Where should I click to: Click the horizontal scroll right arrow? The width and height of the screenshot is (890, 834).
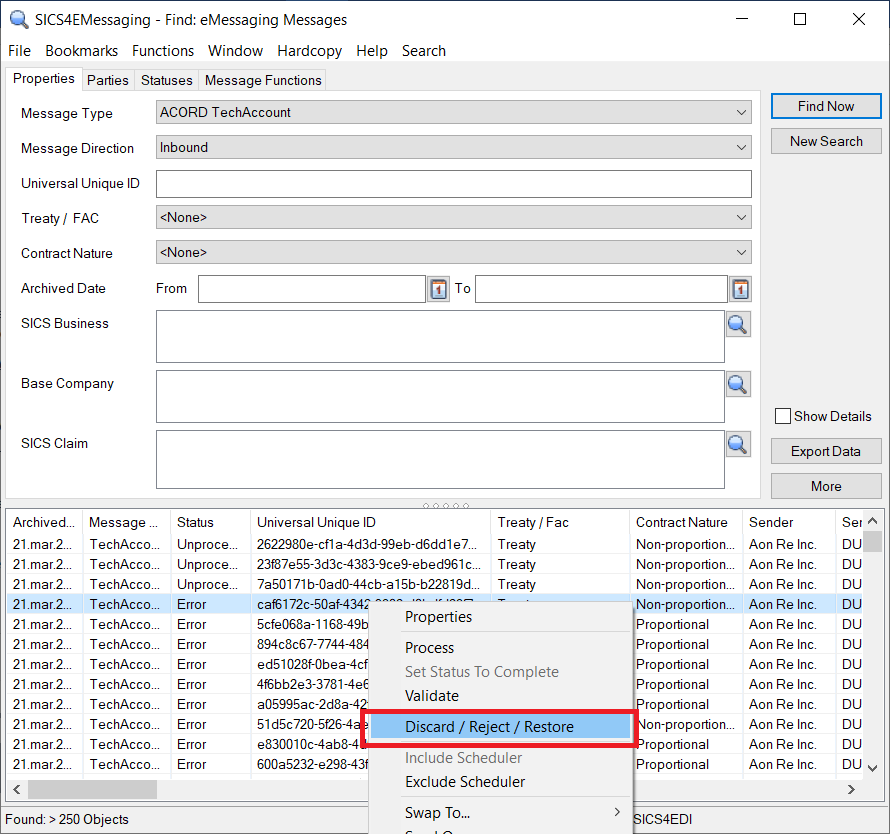coord(851,789)
